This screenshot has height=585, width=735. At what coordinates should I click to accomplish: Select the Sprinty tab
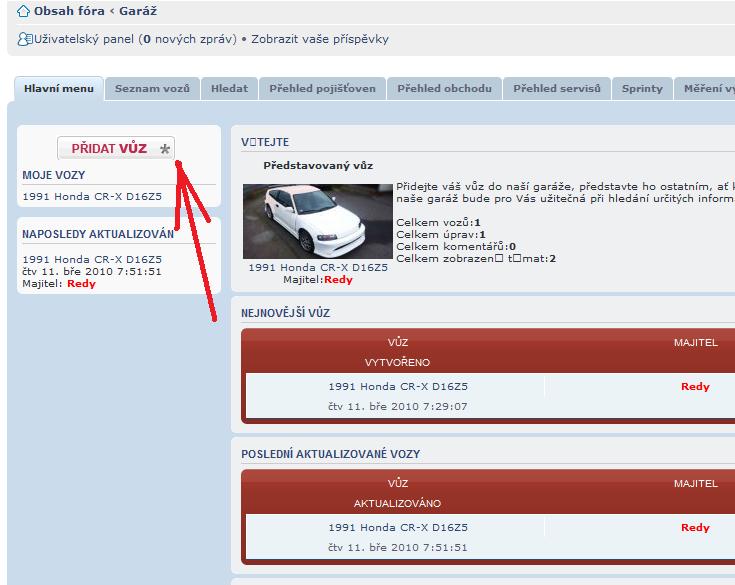click(x=642, y=89)
